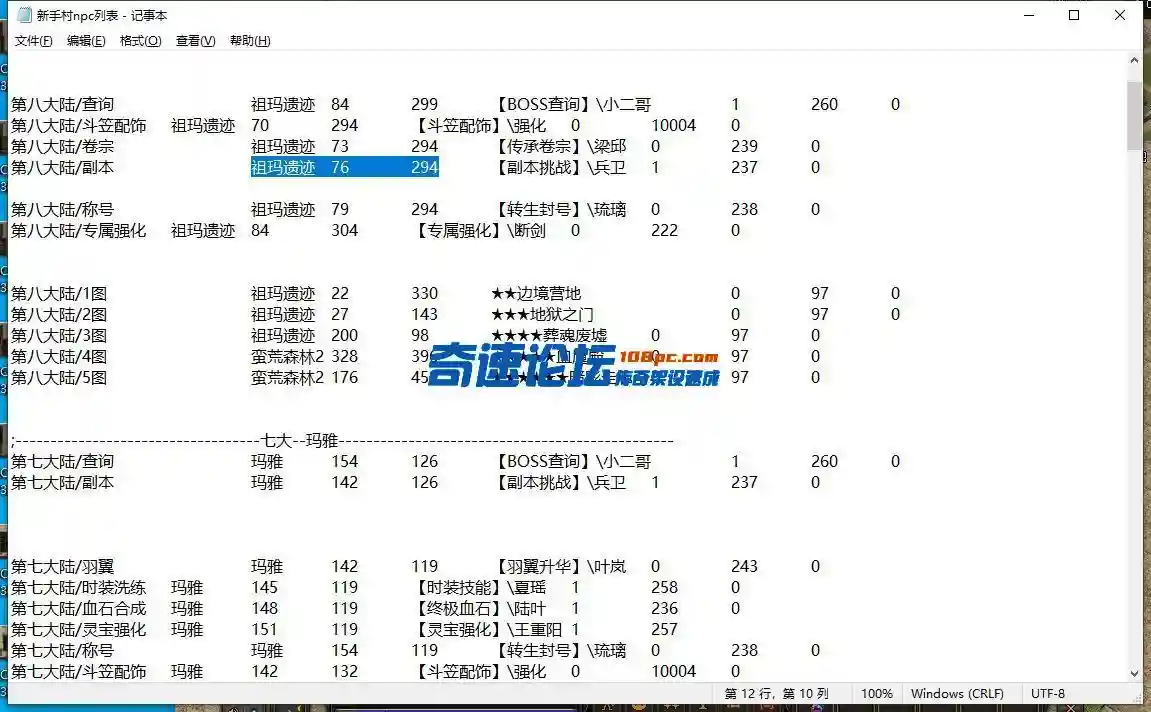Click 【羽翼升华】\叶岚 text

coord(559,567)
